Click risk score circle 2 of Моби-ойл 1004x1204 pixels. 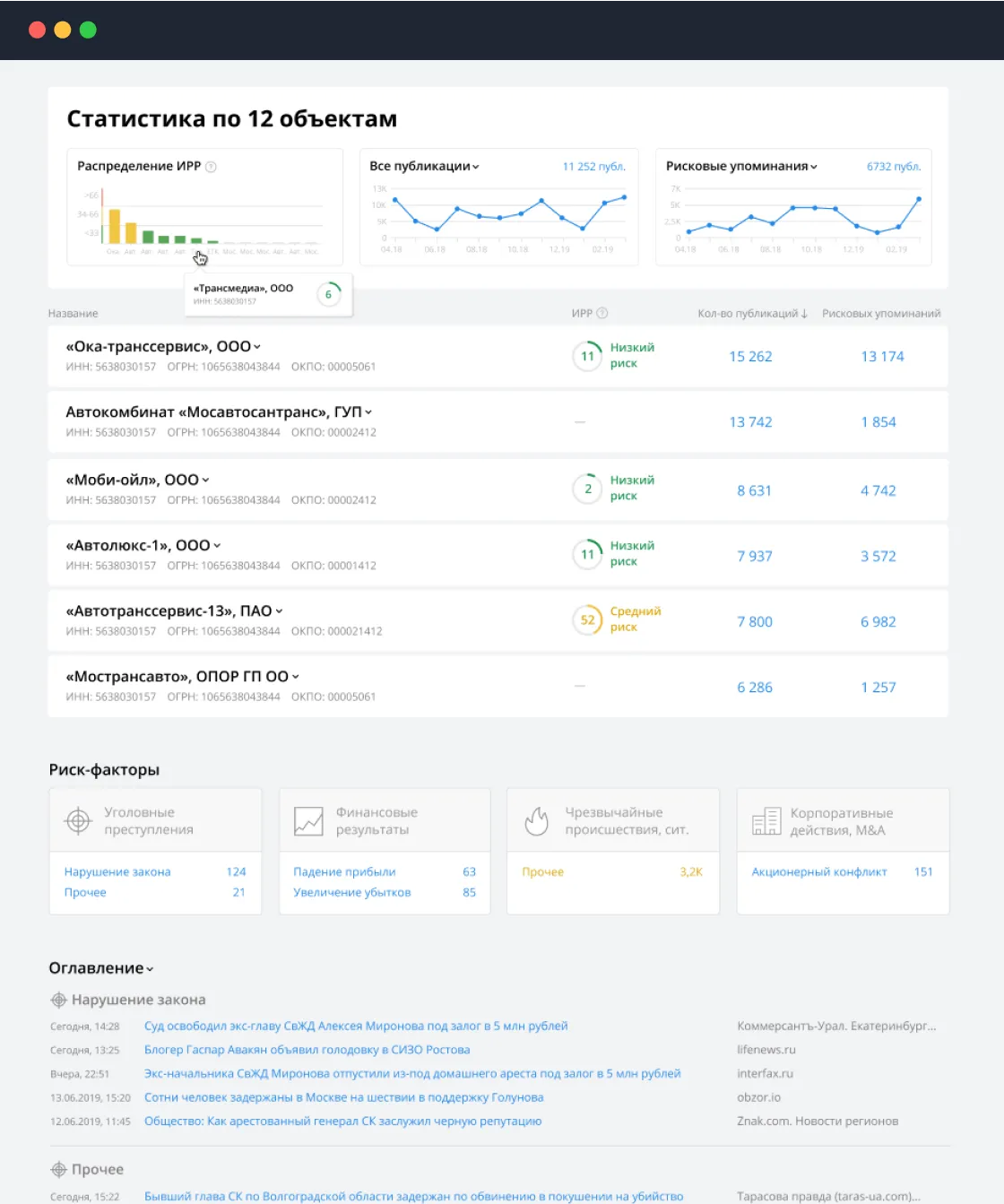pyautogui.click(x=587, y=489)
